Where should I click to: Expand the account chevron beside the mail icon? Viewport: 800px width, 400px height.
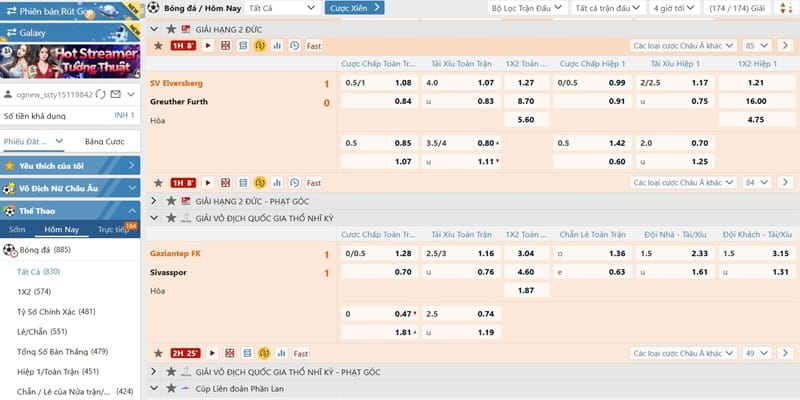pyautogui.click(x=131, y=94)
